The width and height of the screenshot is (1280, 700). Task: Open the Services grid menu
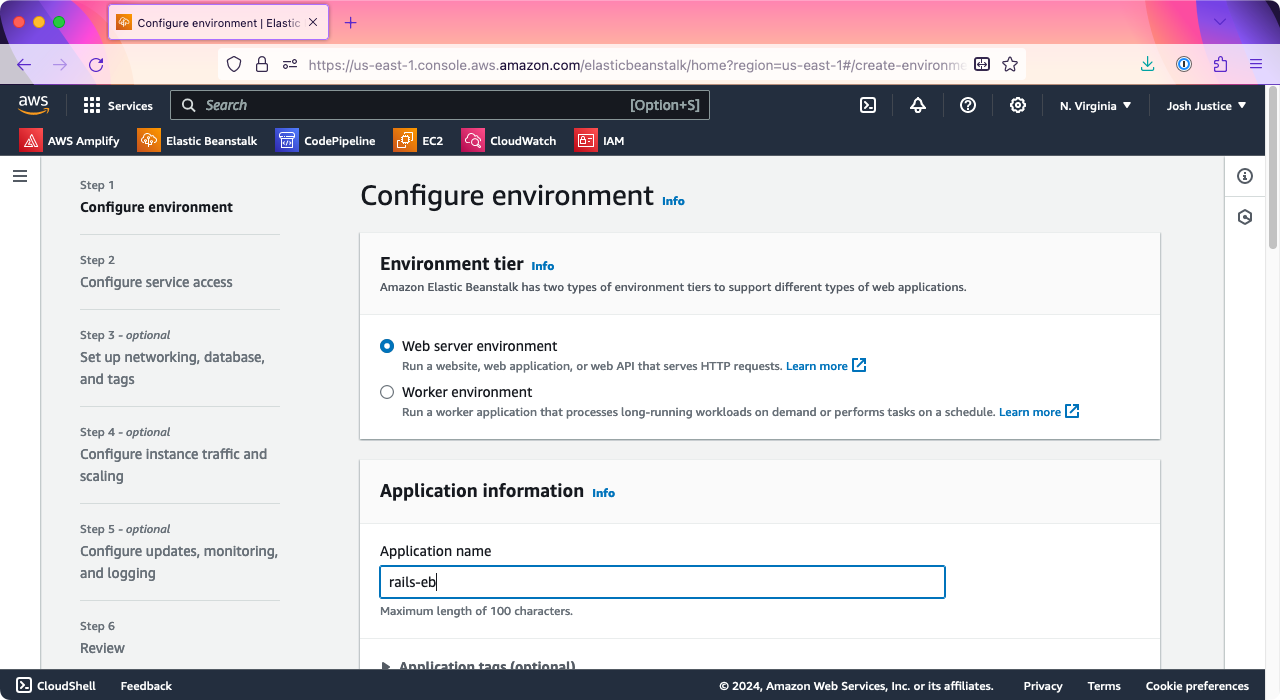[x=118, y=105]
